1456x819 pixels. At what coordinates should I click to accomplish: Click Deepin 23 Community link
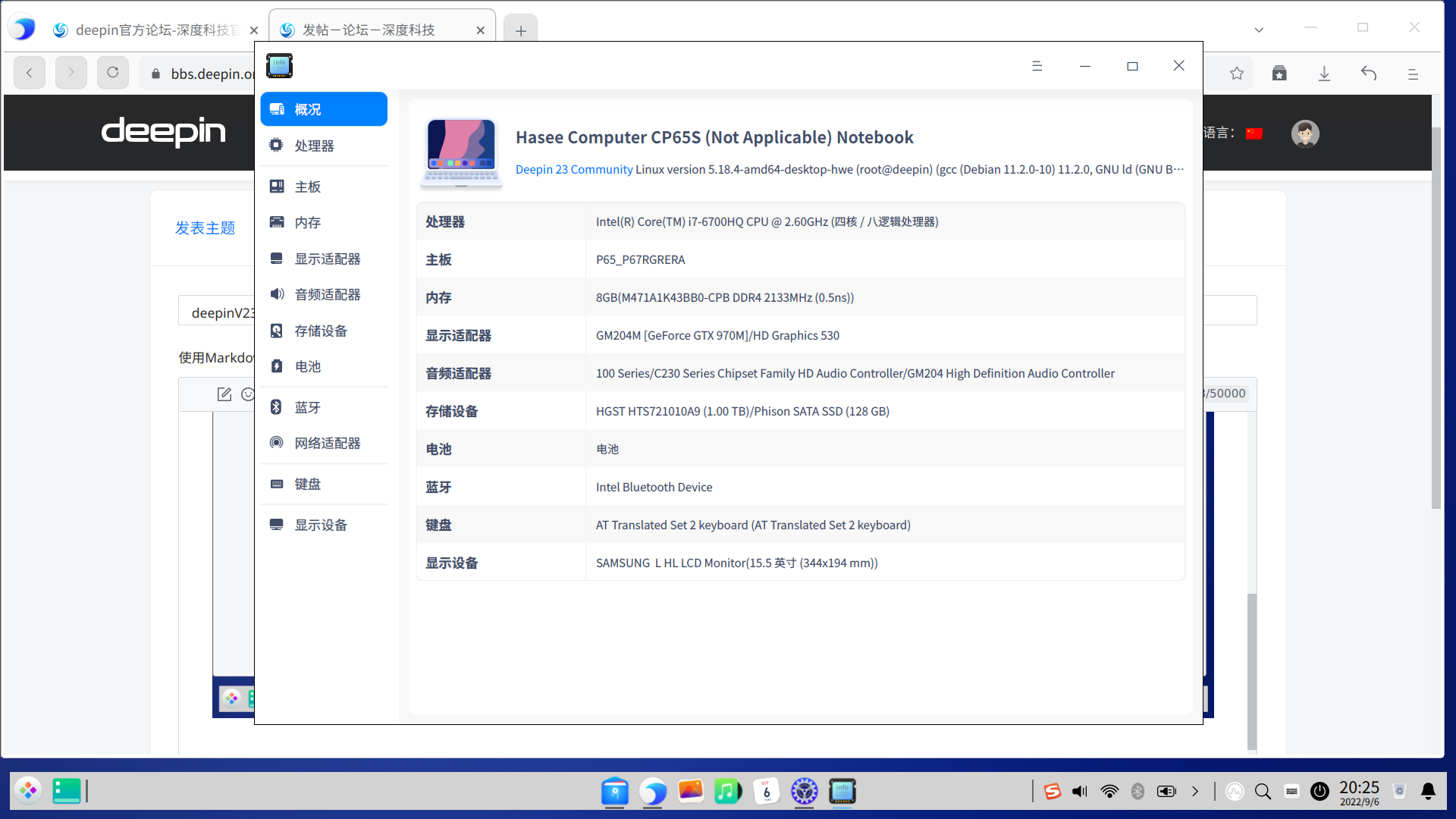[x=574, y=169]
